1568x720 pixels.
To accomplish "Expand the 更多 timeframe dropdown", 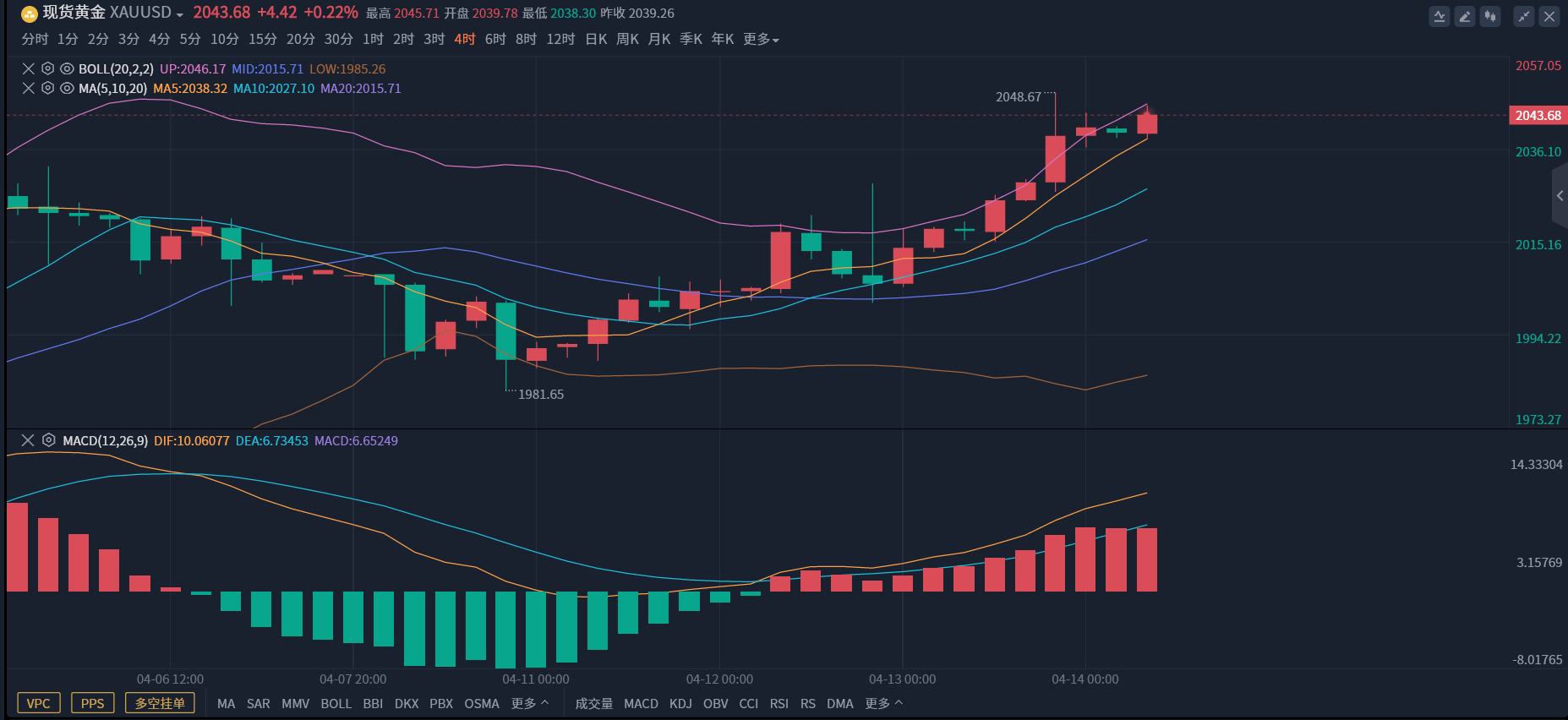I will (761, 39).
